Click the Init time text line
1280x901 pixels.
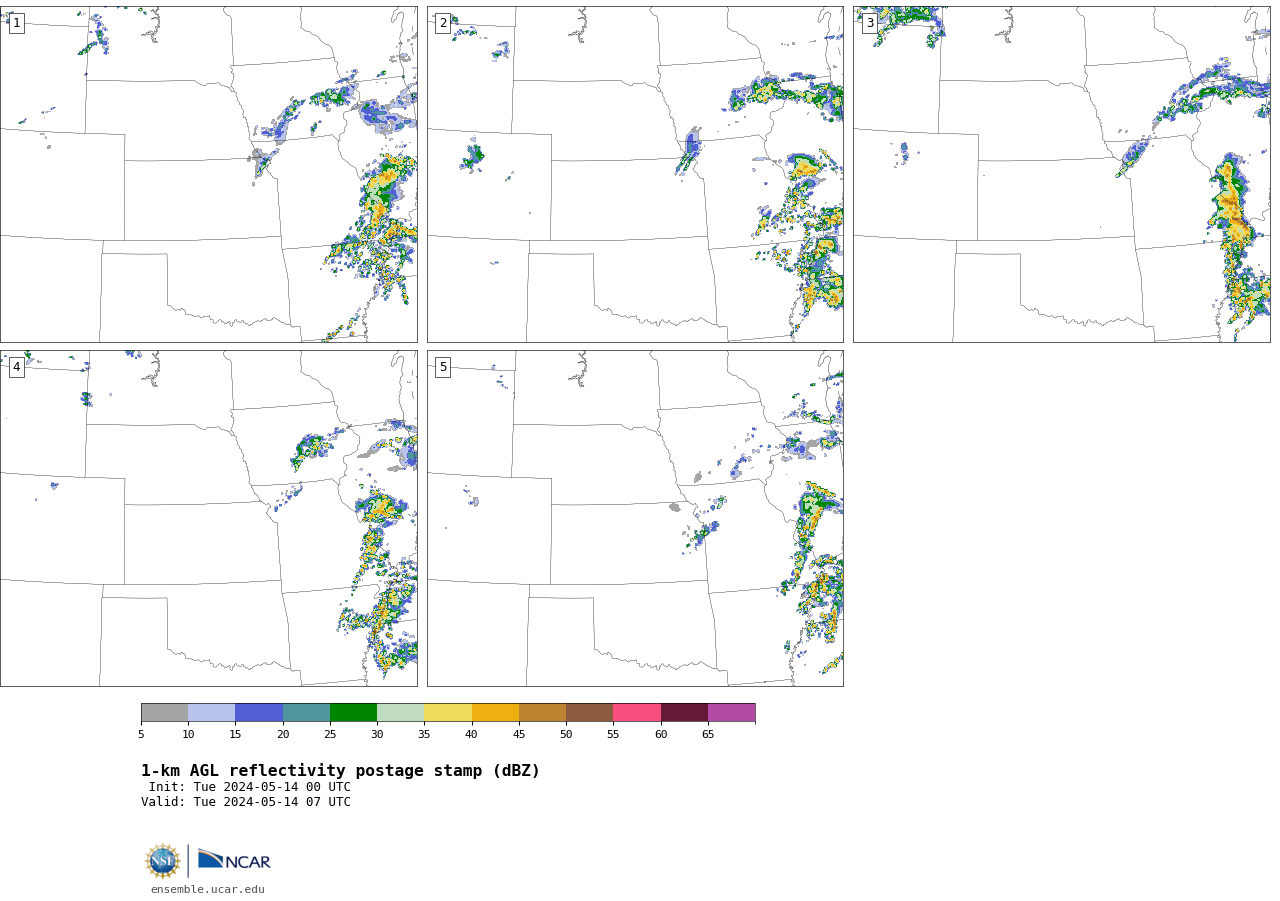[250, 787]
